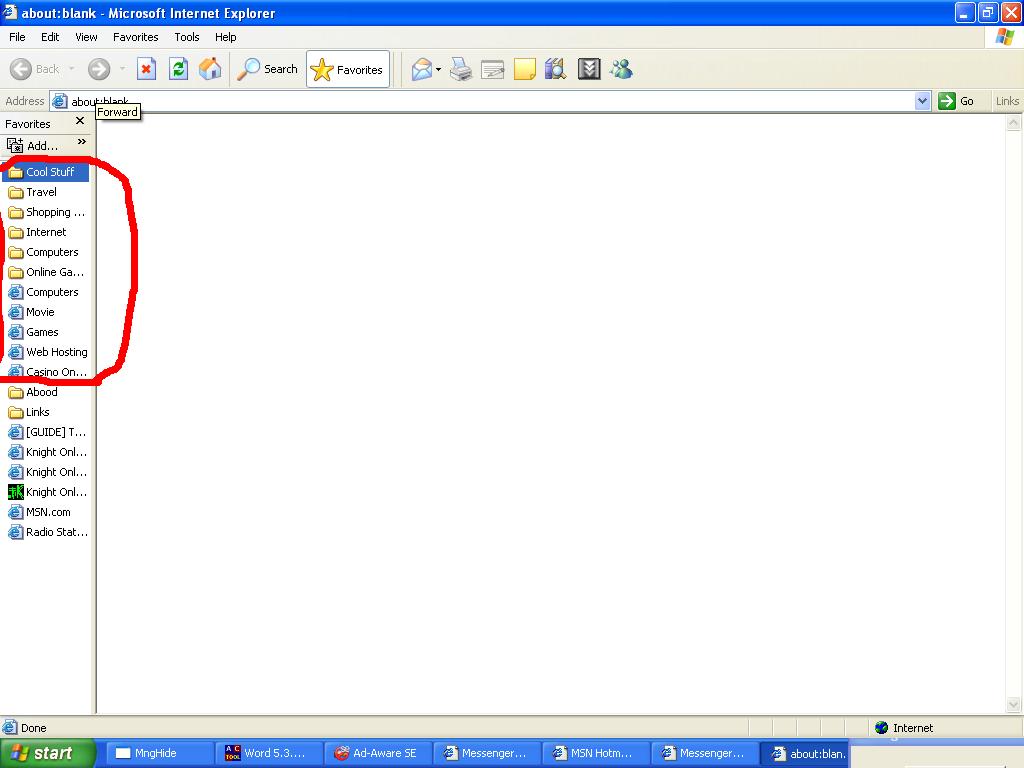
Task: Click the Stop toolbar icon
Action: point(146,69)
